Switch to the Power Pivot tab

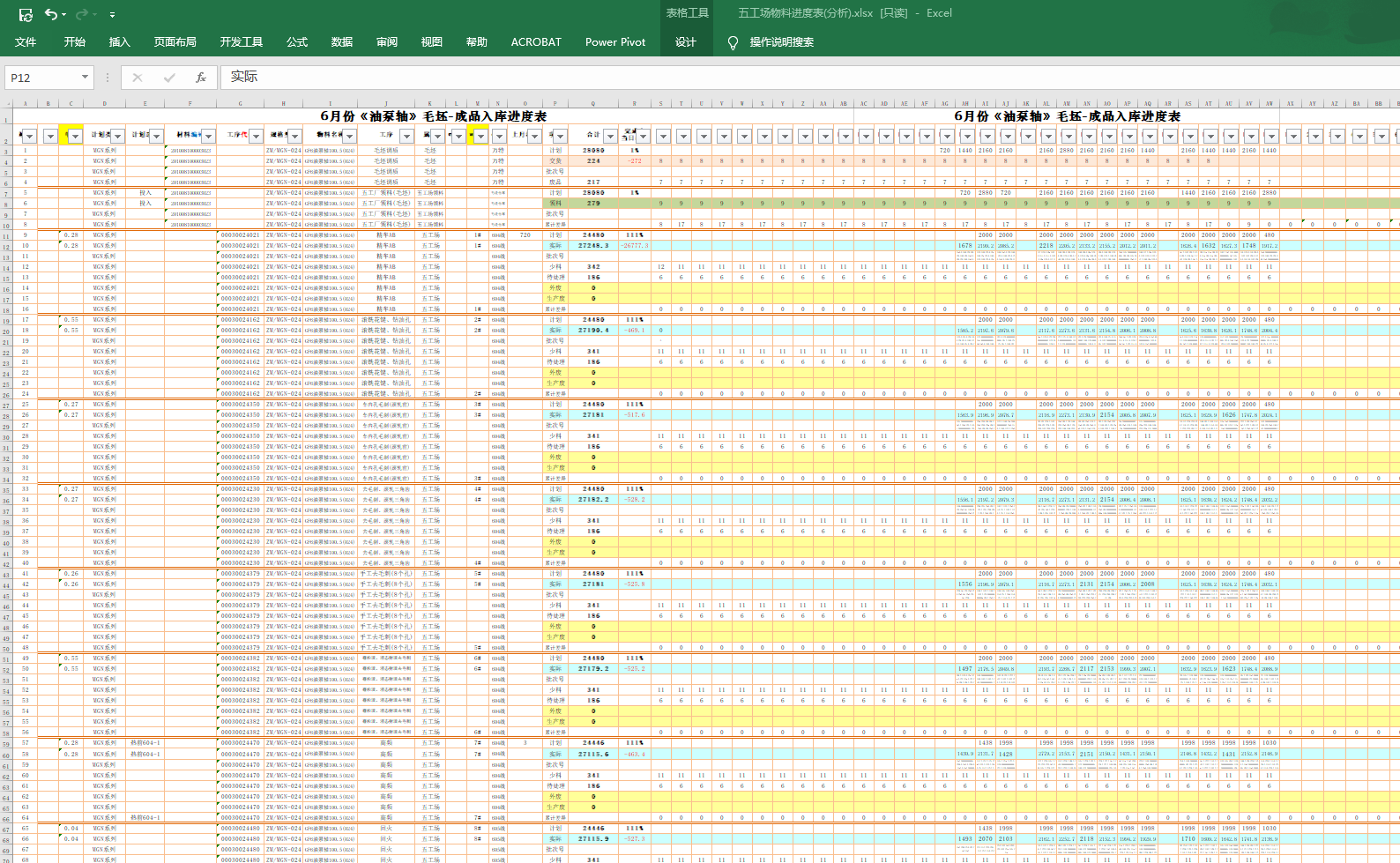coord(614,42)
